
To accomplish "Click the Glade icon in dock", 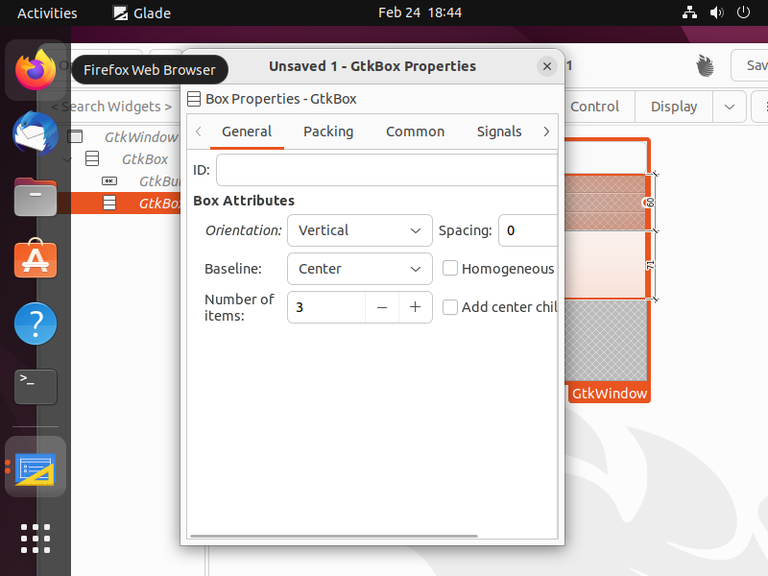I will click(35, 469).
